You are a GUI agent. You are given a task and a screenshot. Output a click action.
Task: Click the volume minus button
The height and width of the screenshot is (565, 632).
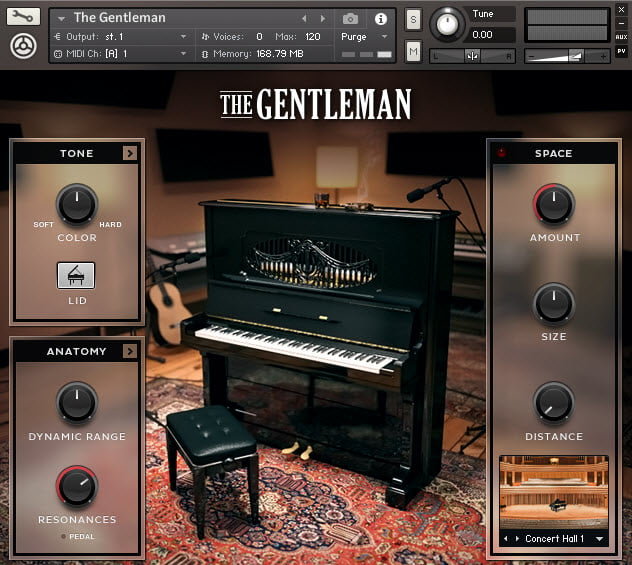click(x=532, y=56)
